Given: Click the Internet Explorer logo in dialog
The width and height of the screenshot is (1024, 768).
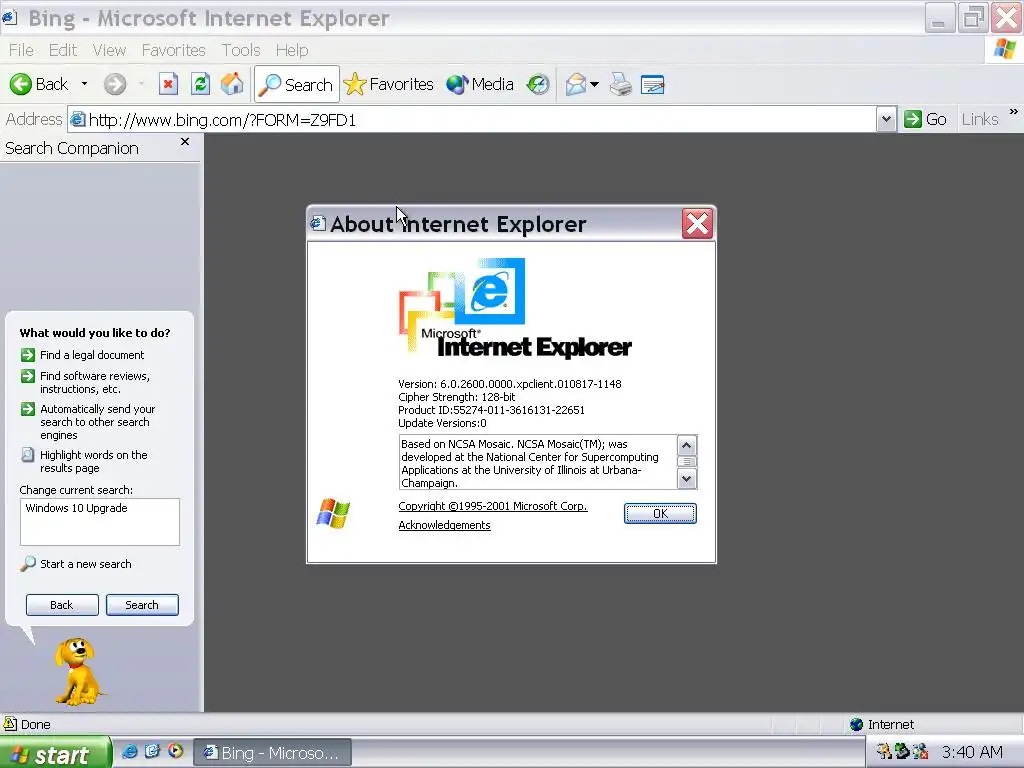Looking at the screenshot, I should point(515,308).
